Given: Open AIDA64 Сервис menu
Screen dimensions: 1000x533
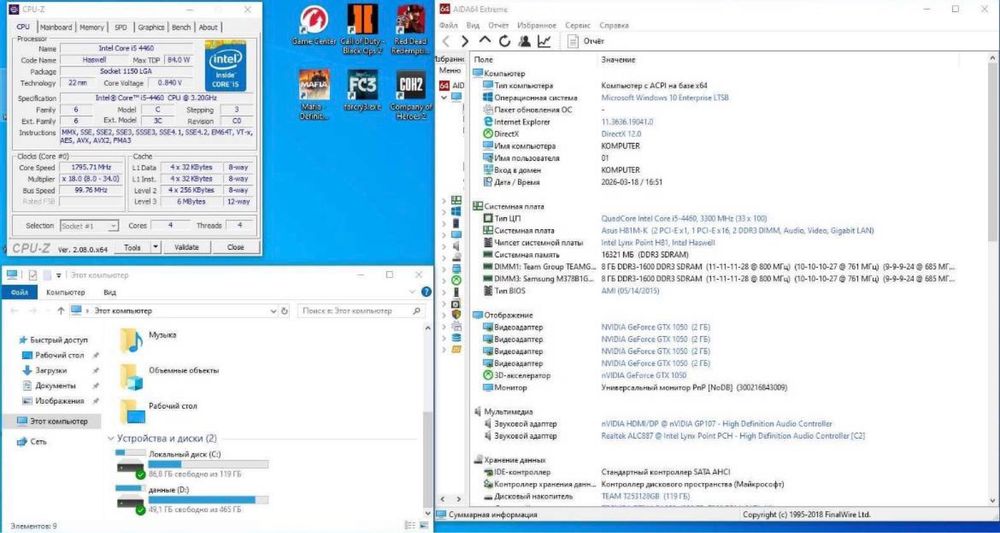Looking at the screenshot, I should tap(578, 26).
